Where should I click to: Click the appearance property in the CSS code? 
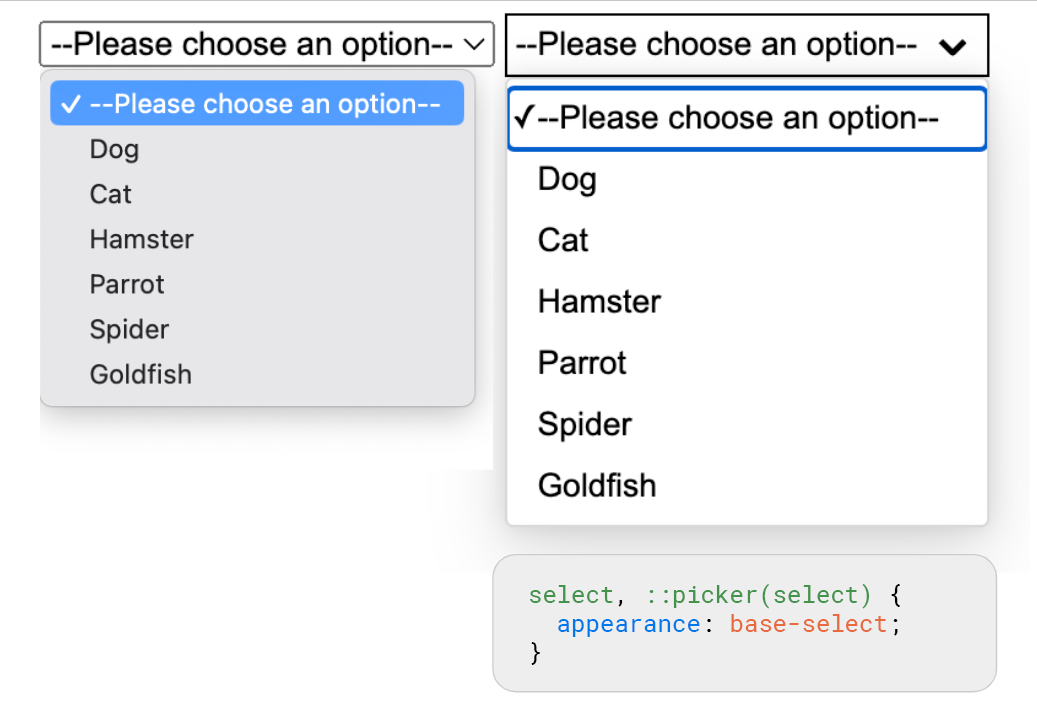coord(628,623)
